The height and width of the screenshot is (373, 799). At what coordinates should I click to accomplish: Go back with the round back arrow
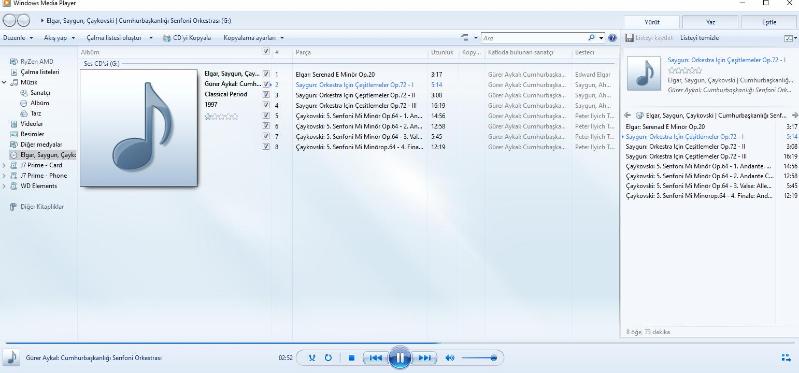pyautogui.click(x=10, y=20)
